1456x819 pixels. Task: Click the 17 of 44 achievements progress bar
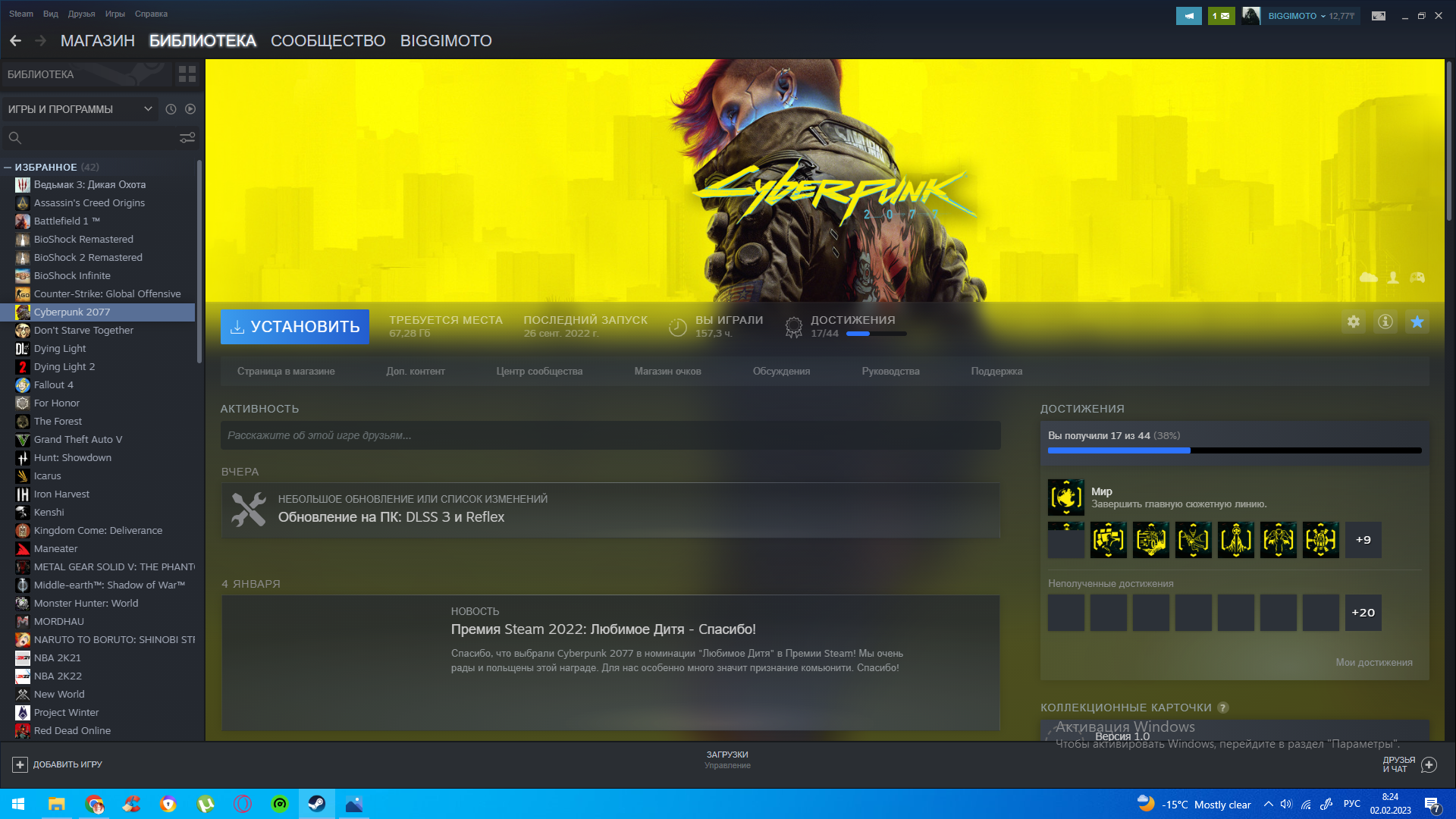point(1235,450)
